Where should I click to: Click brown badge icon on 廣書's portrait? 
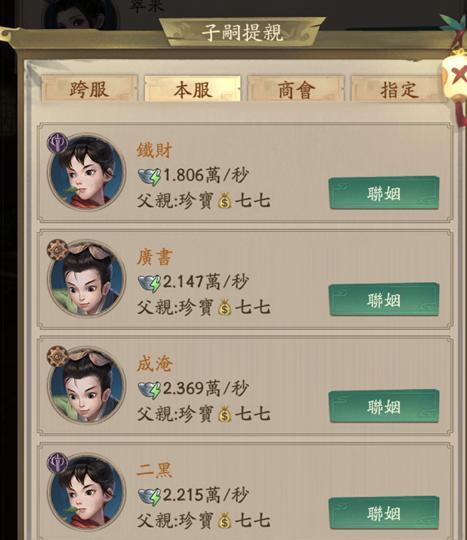(x=58, y=249)
